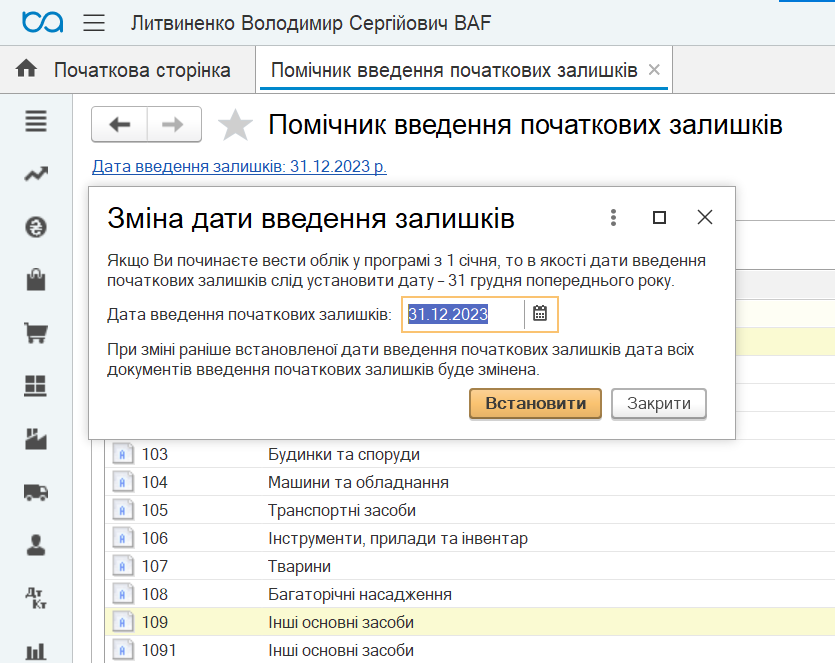Click account icon in row 105
The width and height of the screenshot is (835, 663).
click(x=123, y=510)
